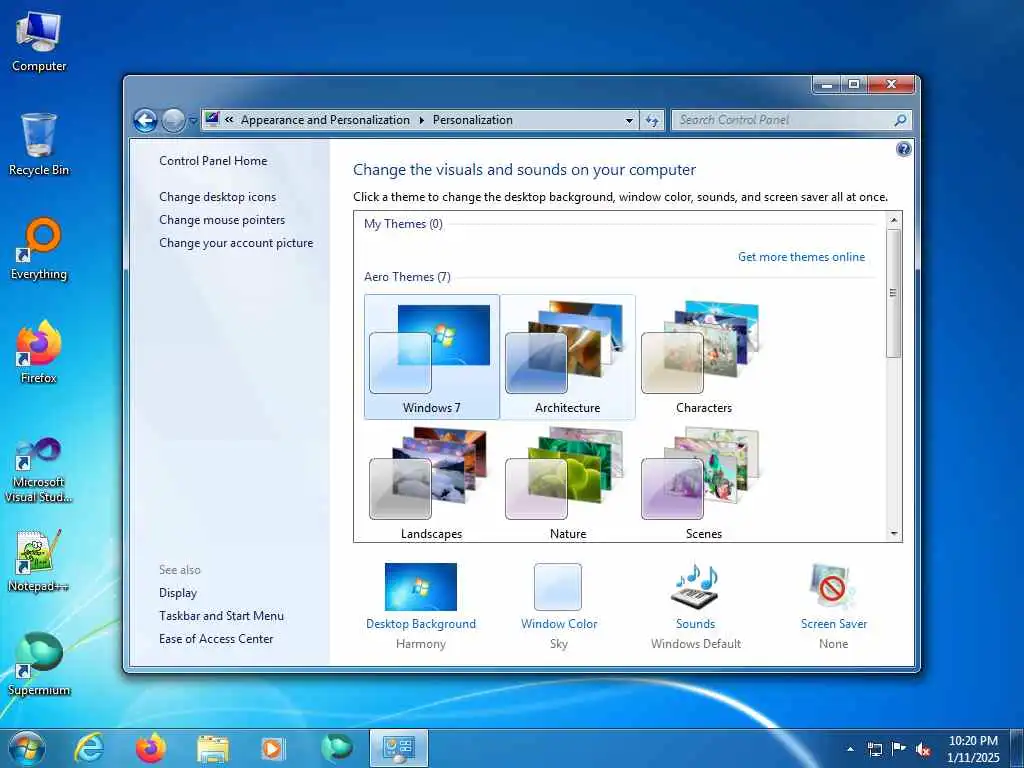The image size is (1024, 768).
Task: Select the Notepad++ desktop shortcut
Action: 39,561
